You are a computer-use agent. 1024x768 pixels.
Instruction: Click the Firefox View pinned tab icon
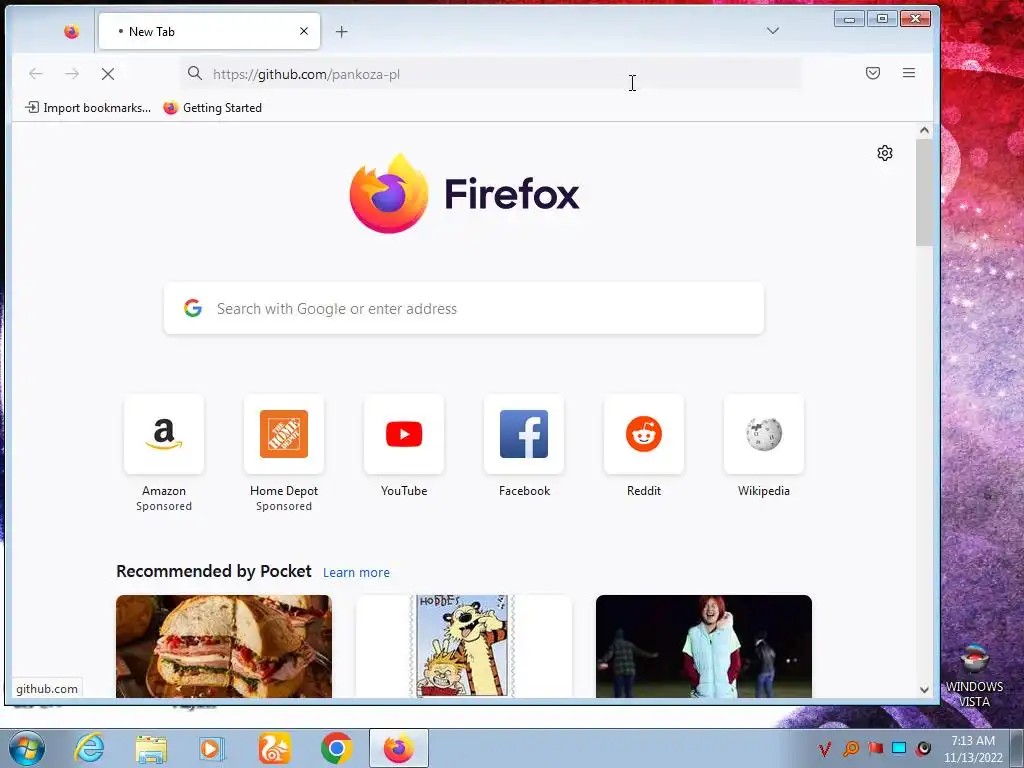point(71,31)
